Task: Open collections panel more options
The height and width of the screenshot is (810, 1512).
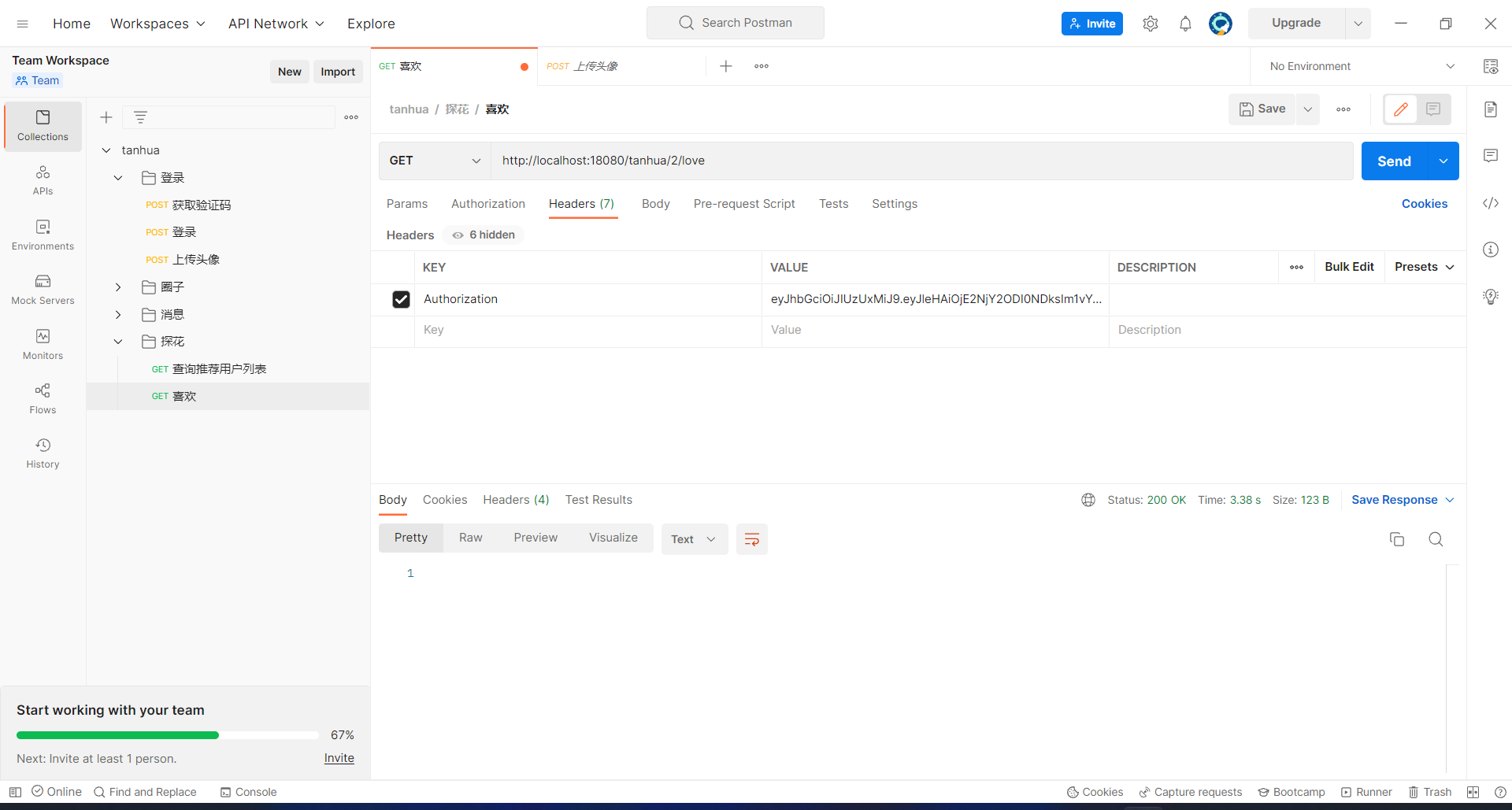Action: tap(351, 117)
